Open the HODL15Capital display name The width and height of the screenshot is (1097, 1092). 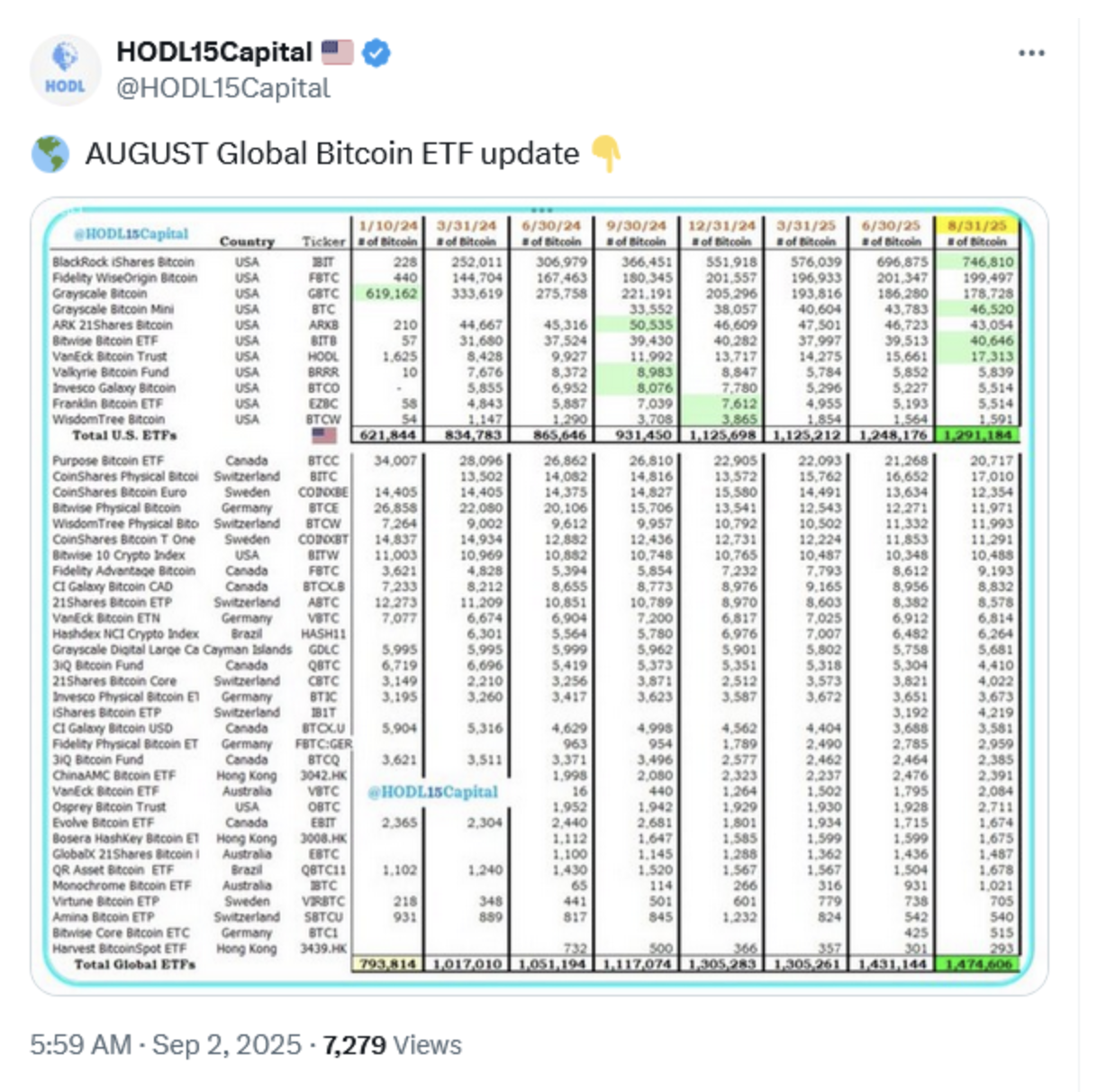coord(214,52)
